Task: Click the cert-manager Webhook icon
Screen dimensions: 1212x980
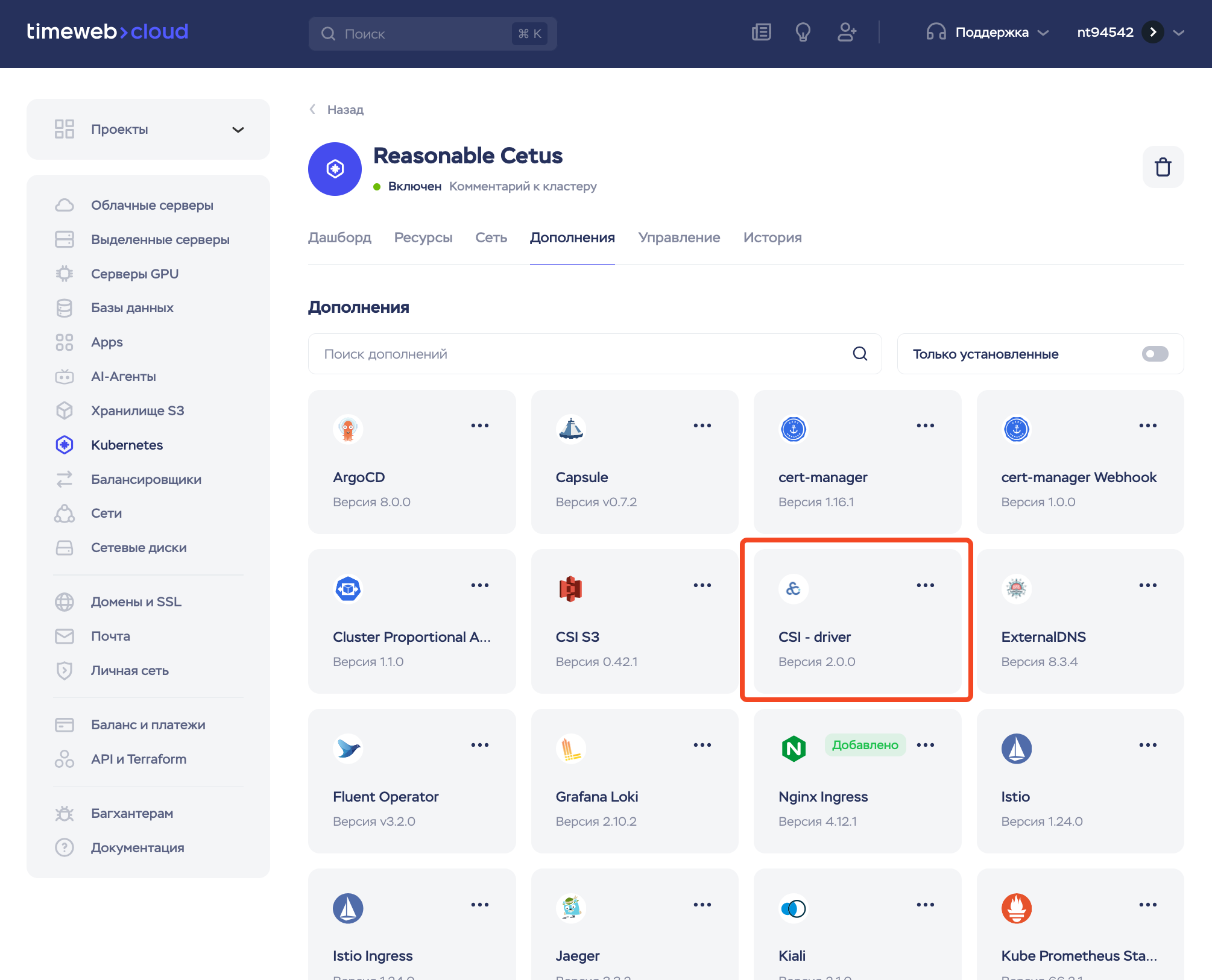Action: [1017, 429]
